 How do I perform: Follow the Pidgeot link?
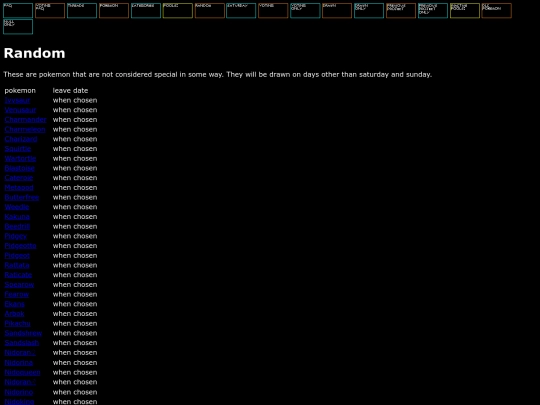pos(17,256)
